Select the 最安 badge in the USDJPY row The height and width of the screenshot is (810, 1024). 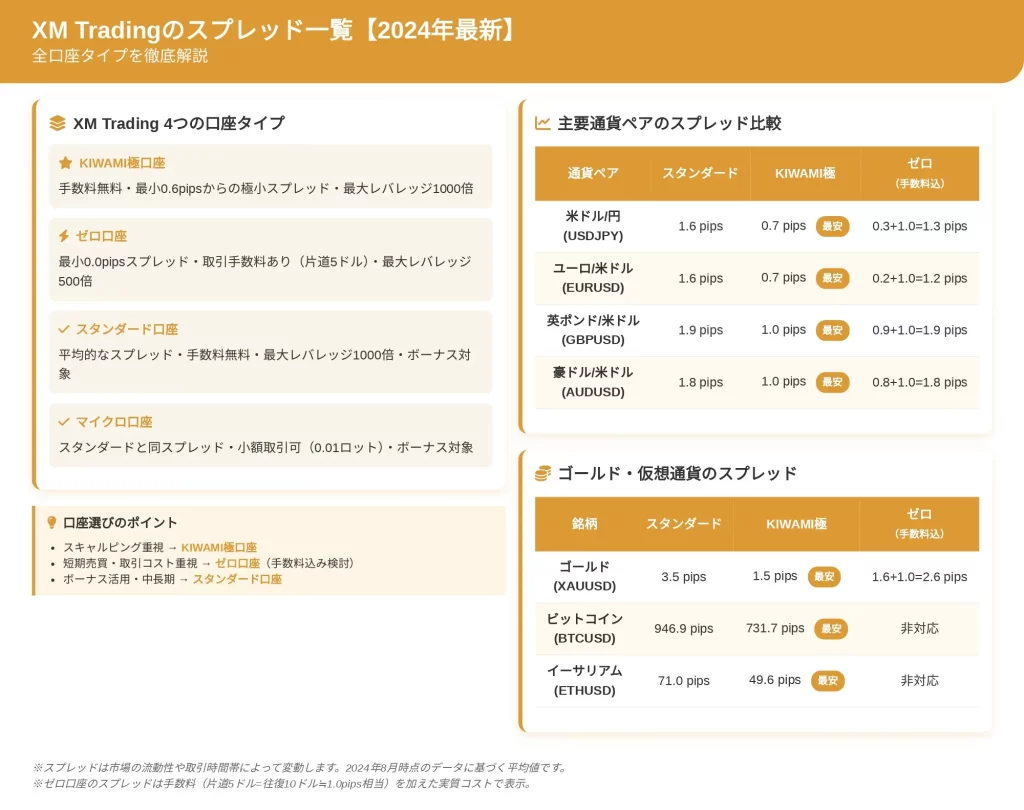(x=832, y=226)
